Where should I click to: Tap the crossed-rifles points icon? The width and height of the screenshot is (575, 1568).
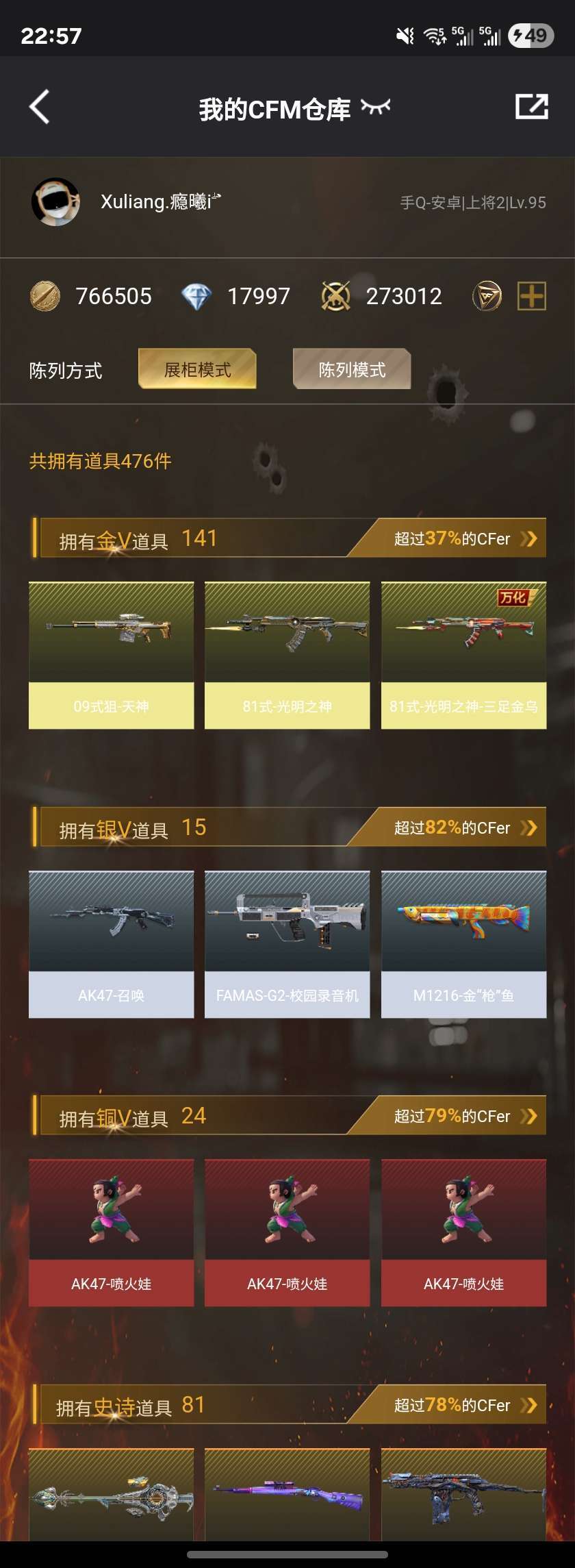(x=335, y=297)
